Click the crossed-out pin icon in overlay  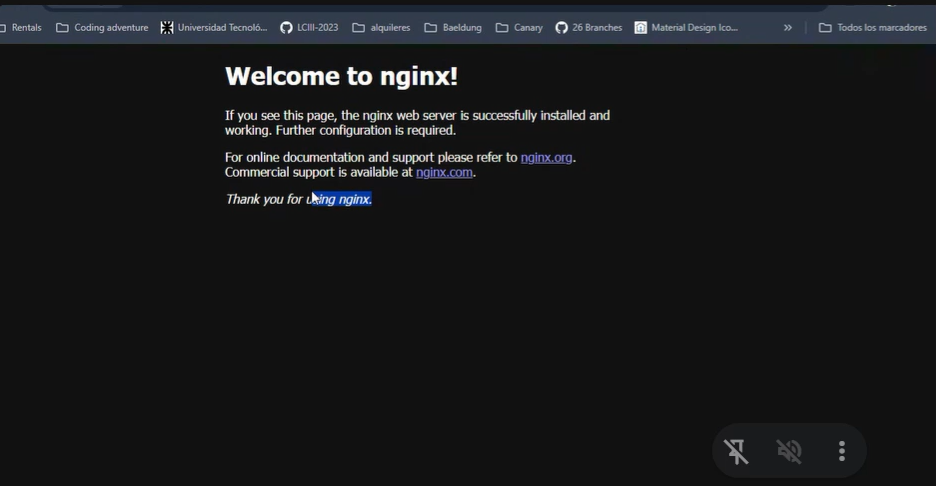736,451
